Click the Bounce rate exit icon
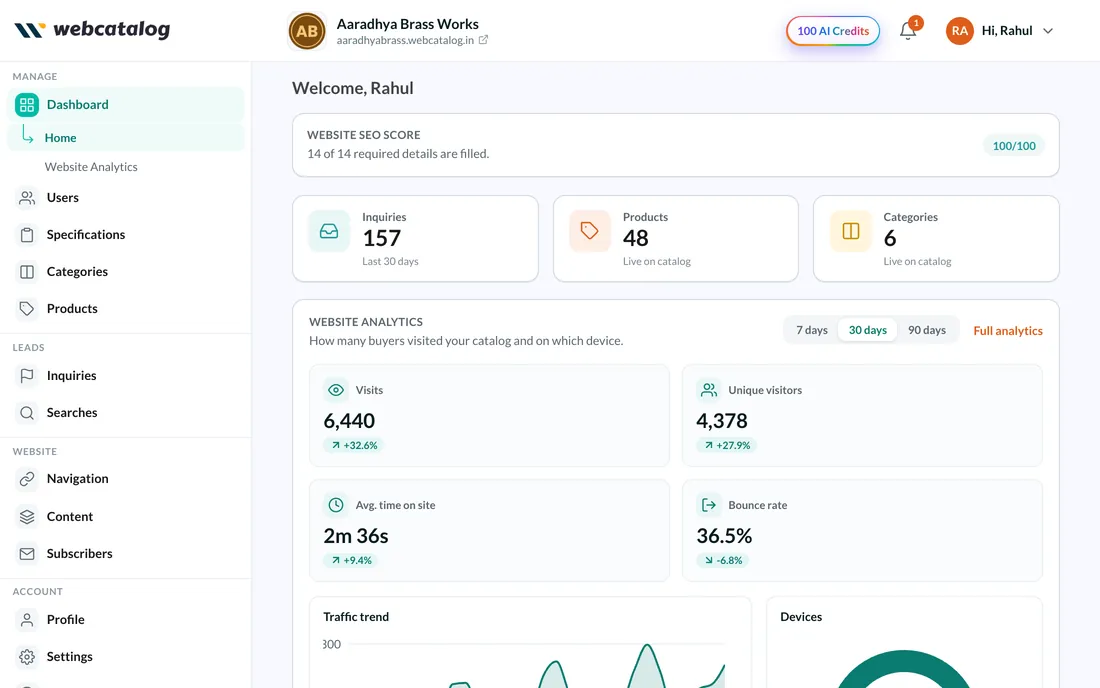 pos(709,505)
